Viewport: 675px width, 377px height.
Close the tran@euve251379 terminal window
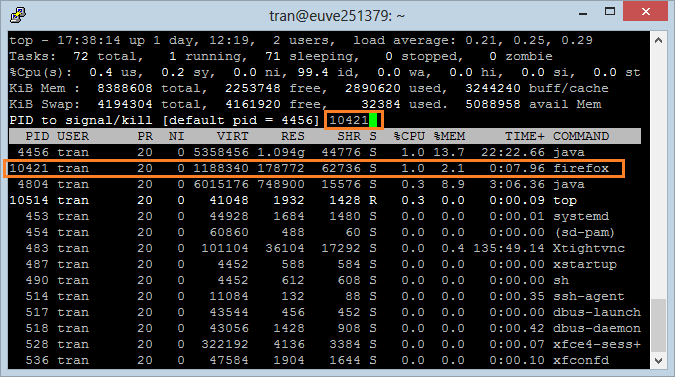tap(645, 11)
